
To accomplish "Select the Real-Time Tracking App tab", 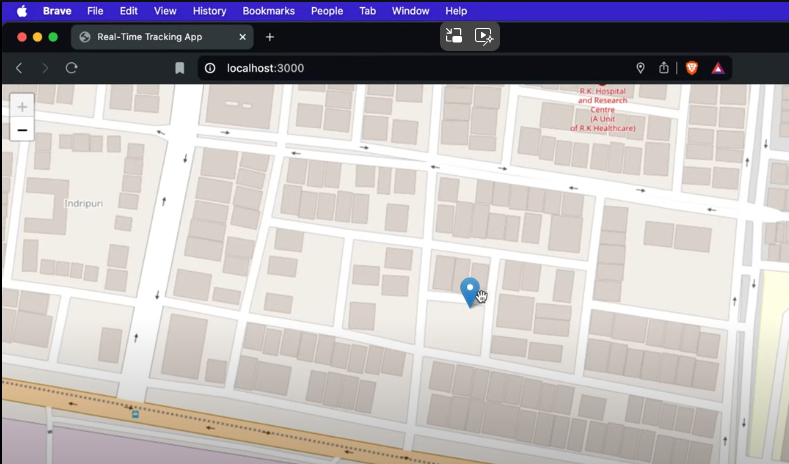I will coord(162,37).
